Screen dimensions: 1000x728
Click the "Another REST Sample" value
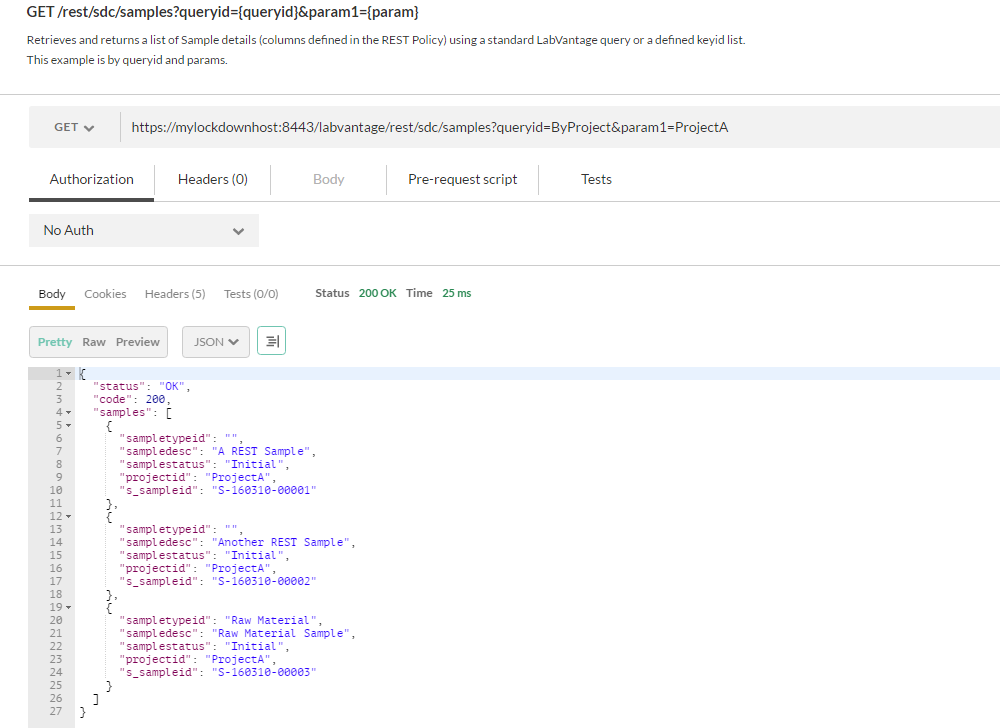tap(281, 542)
